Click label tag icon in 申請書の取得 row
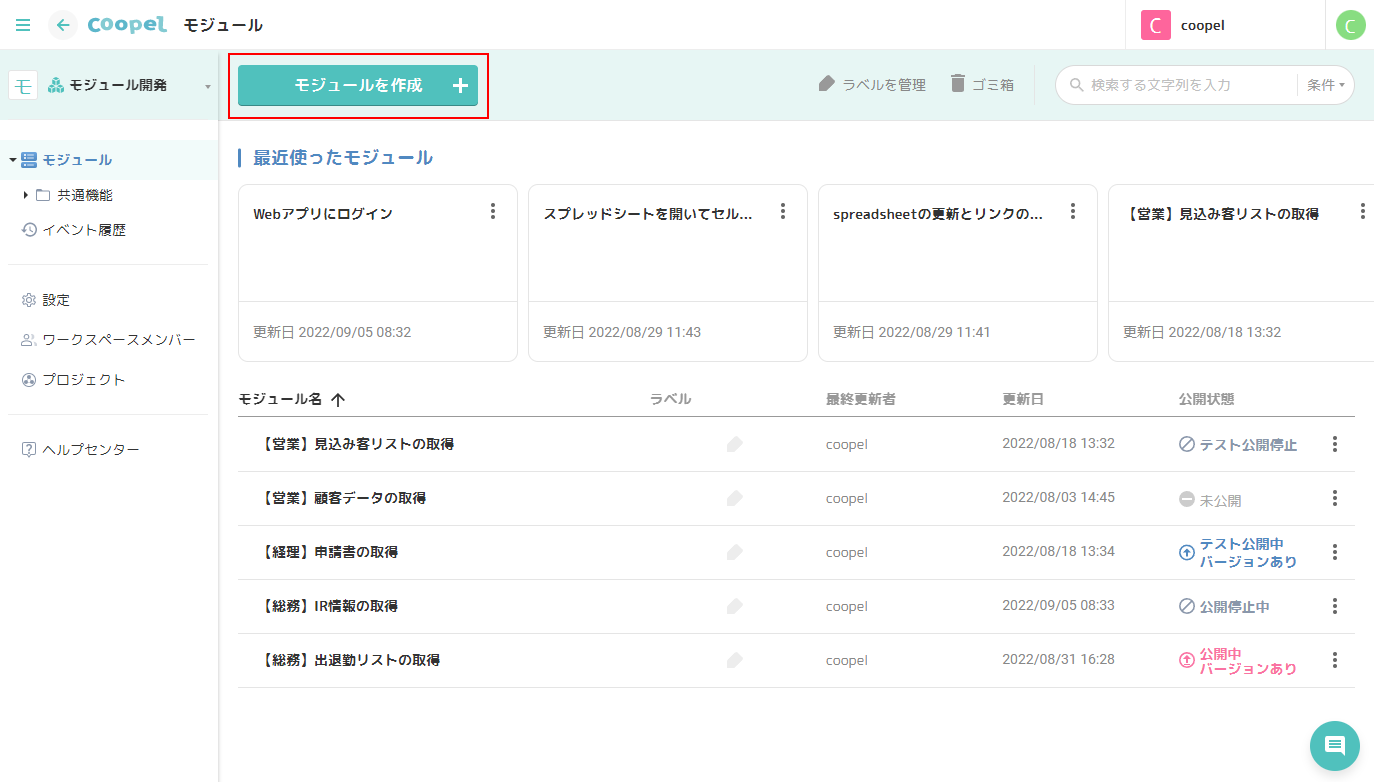Viewport: 1374px width, 782px height. pyautogui.click(x=735, y=552)
